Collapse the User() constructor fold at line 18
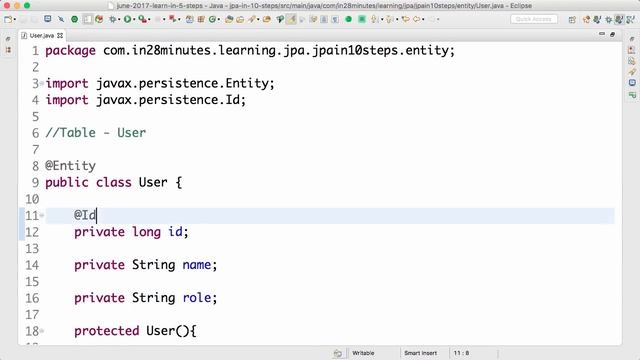The width and height of the screenshot is (640, 360). [x=42, y=331]
